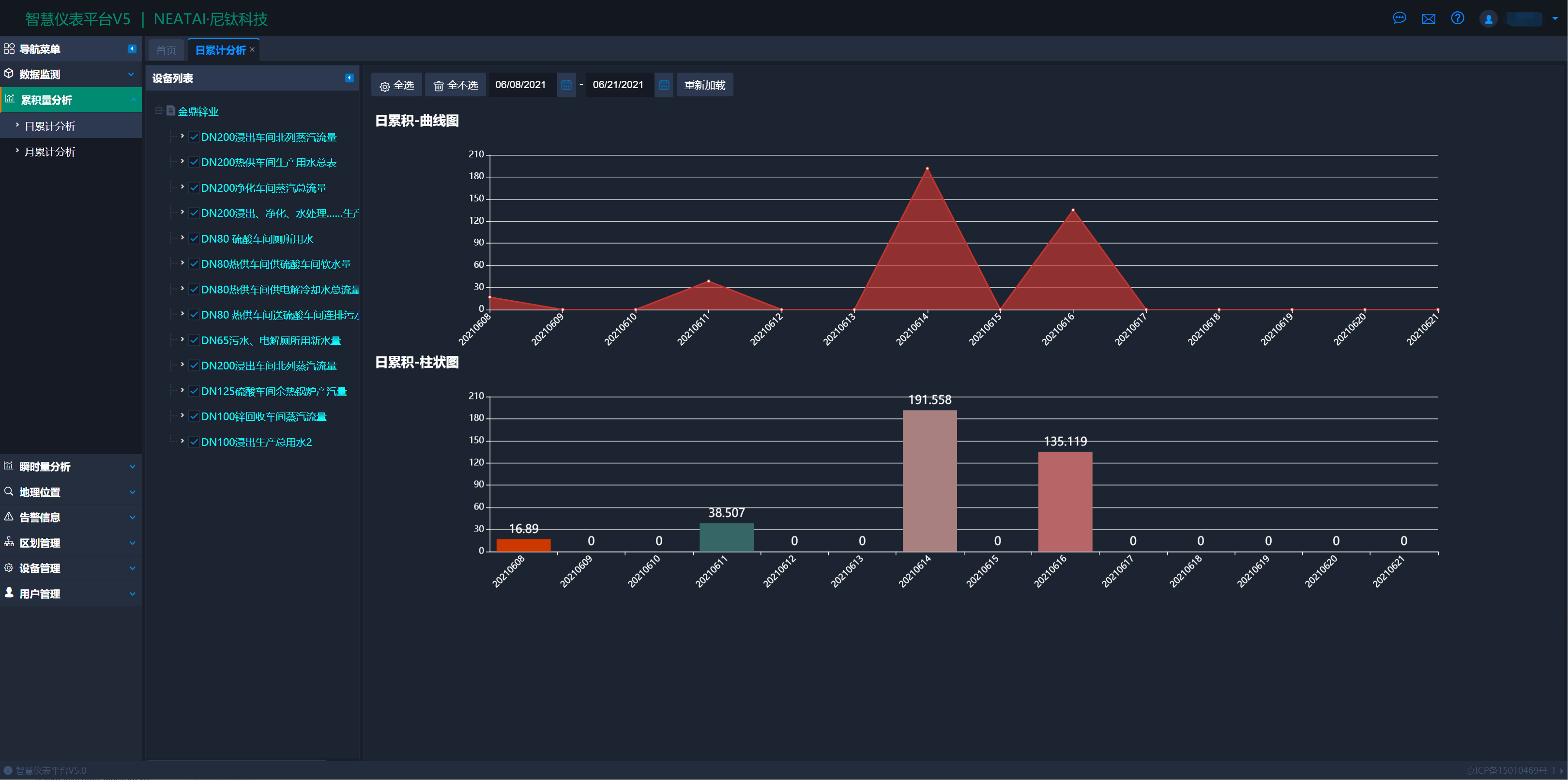The height and width of the screenshot is (780, 1568).
Task: Expand the 地理位置 menu section
Action: [x=132, y=492]
